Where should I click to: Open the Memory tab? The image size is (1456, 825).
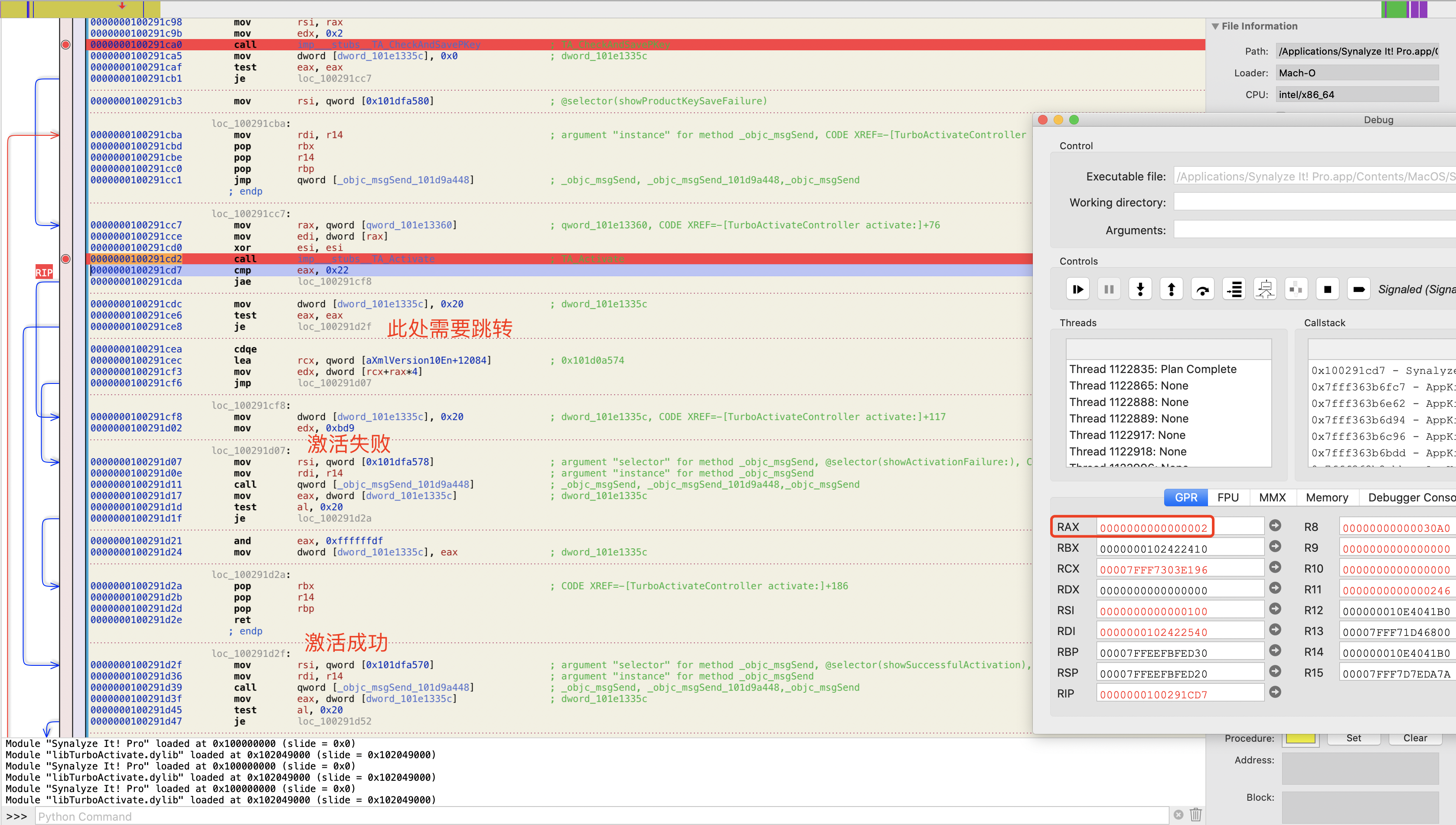coord(1326,498)
